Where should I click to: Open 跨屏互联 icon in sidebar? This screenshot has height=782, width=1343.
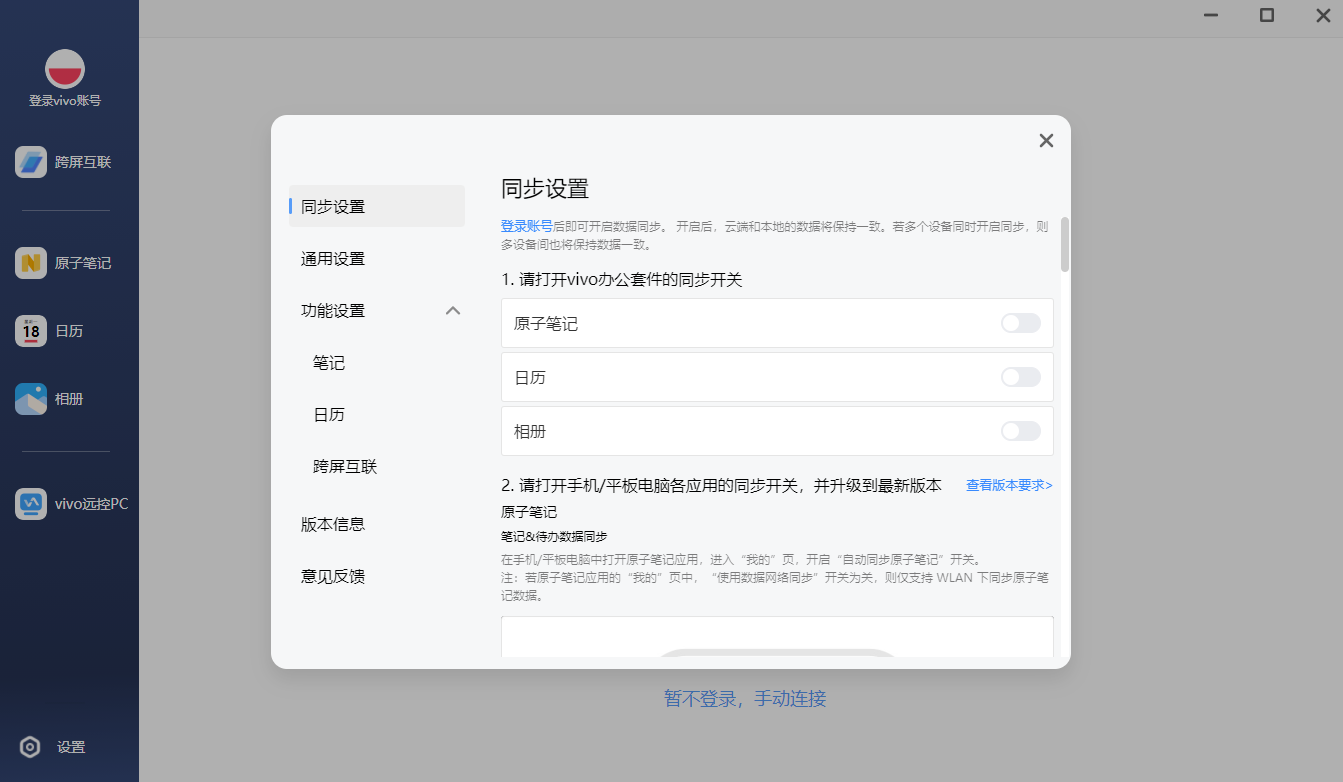click(x=31, y=162)
